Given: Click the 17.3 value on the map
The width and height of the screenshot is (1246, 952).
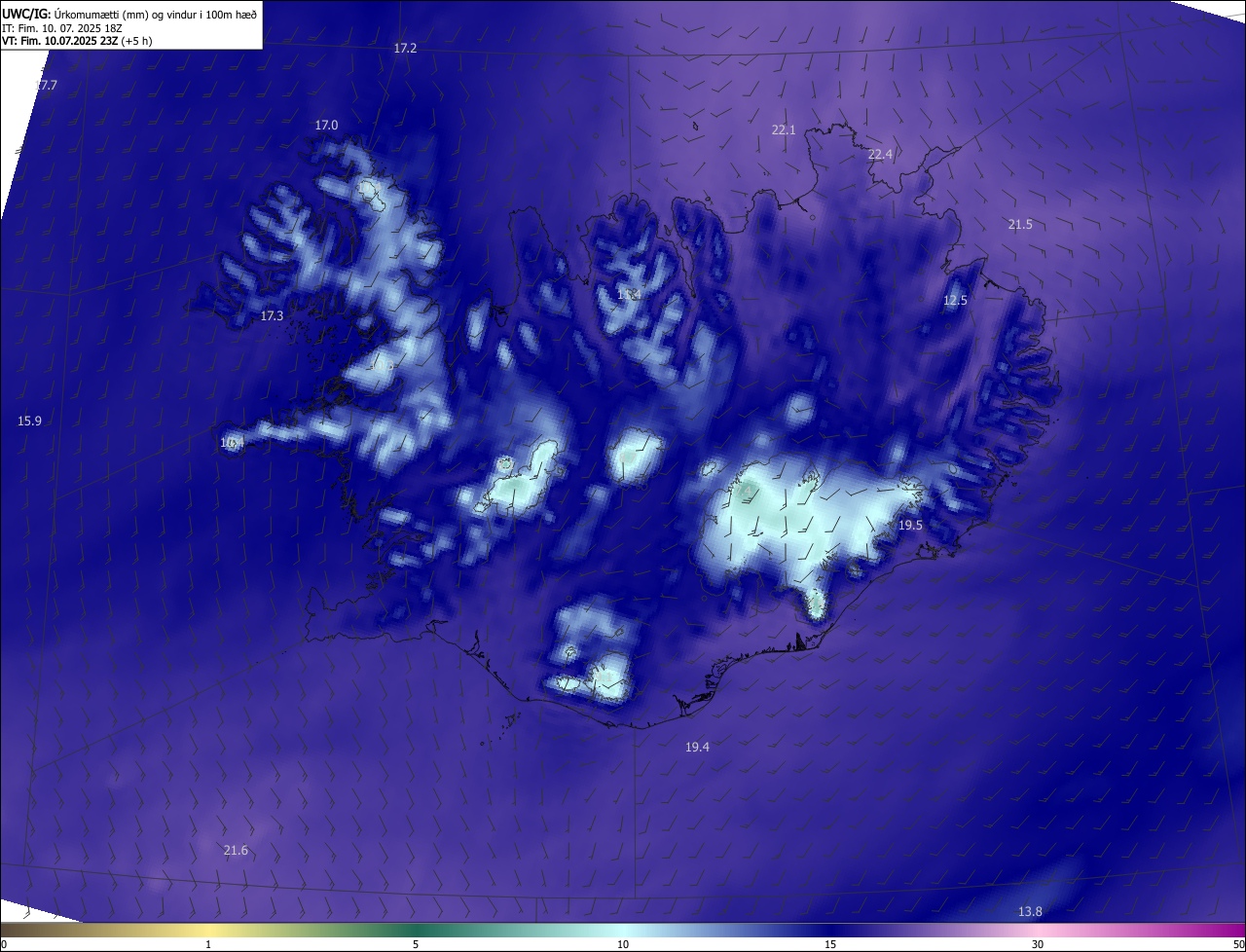Looking at the screenshot, I should pyautogui.click(x=272, y=315).
